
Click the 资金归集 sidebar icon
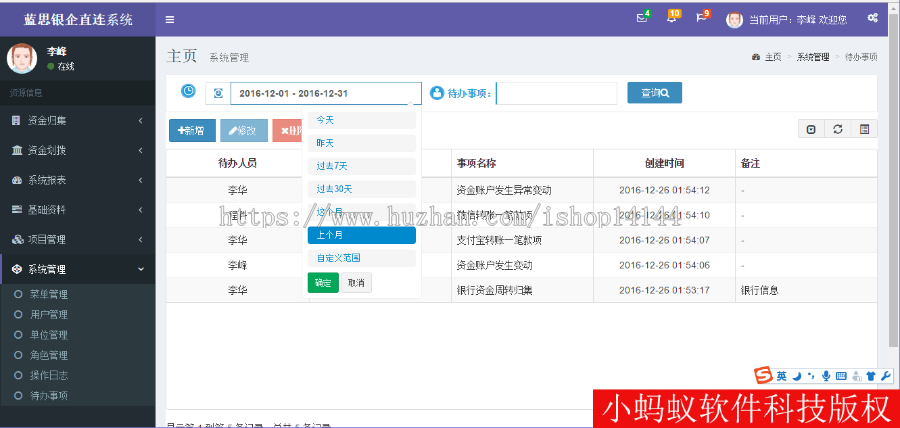tap(16, 120)
